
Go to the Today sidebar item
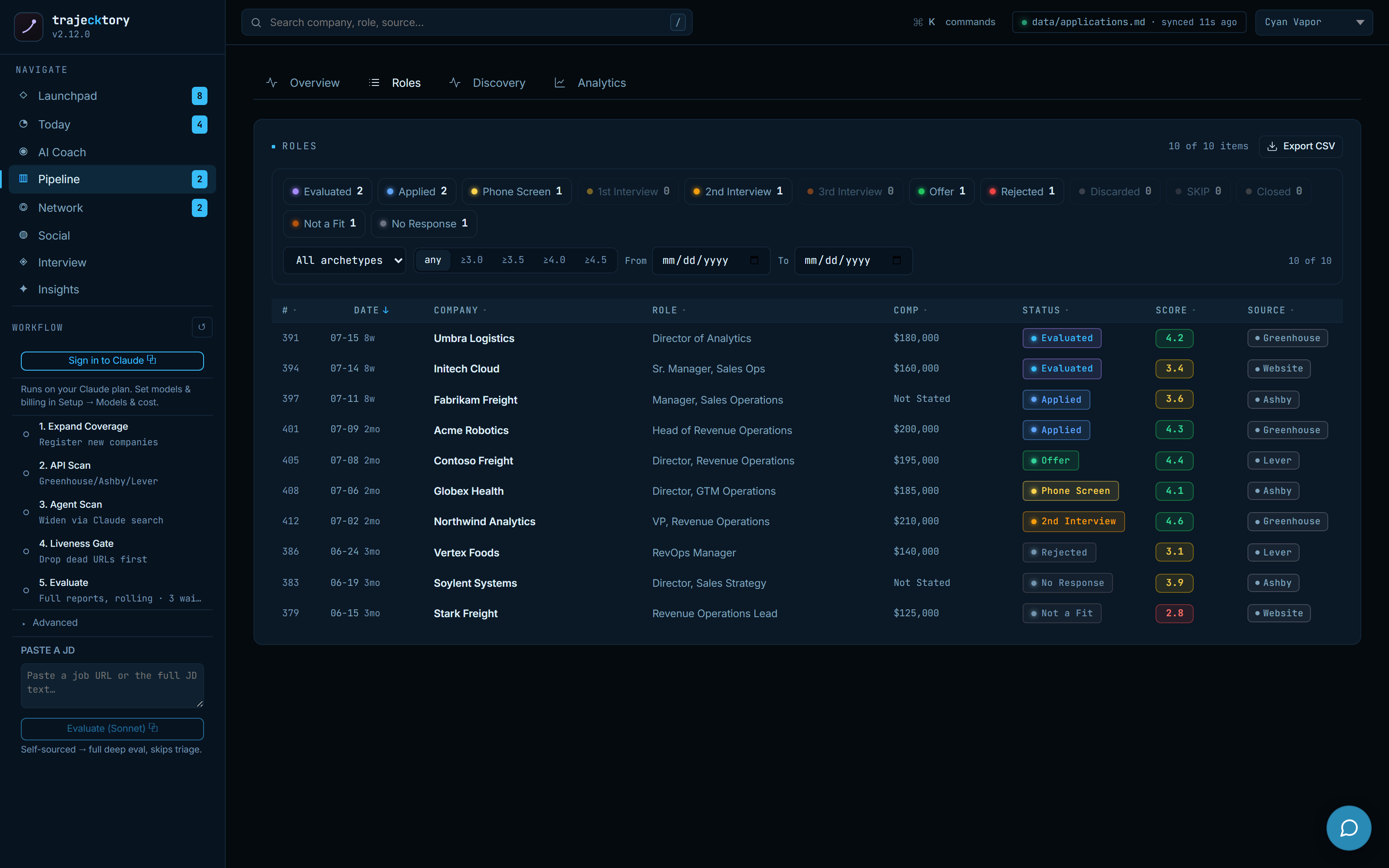point(112,124)
